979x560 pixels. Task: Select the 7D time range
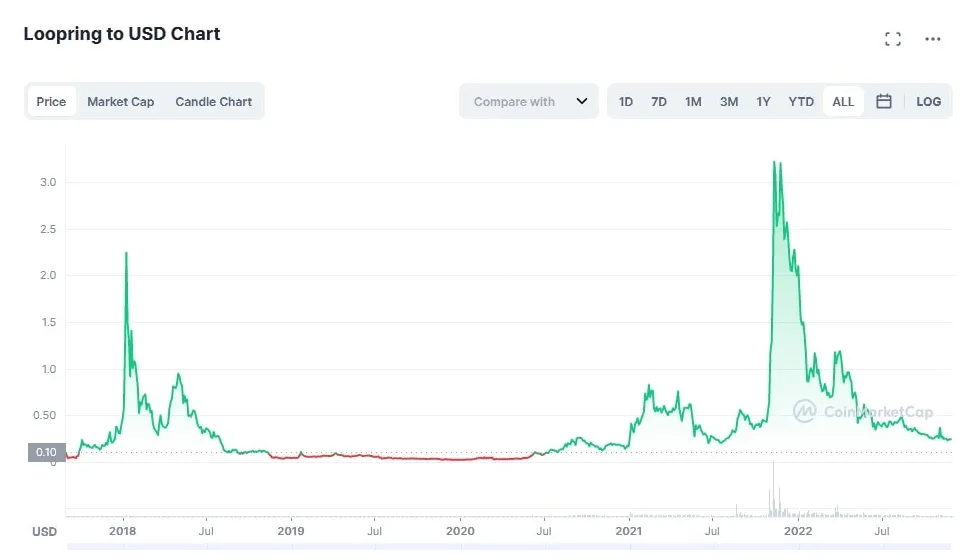click(659, 102)
